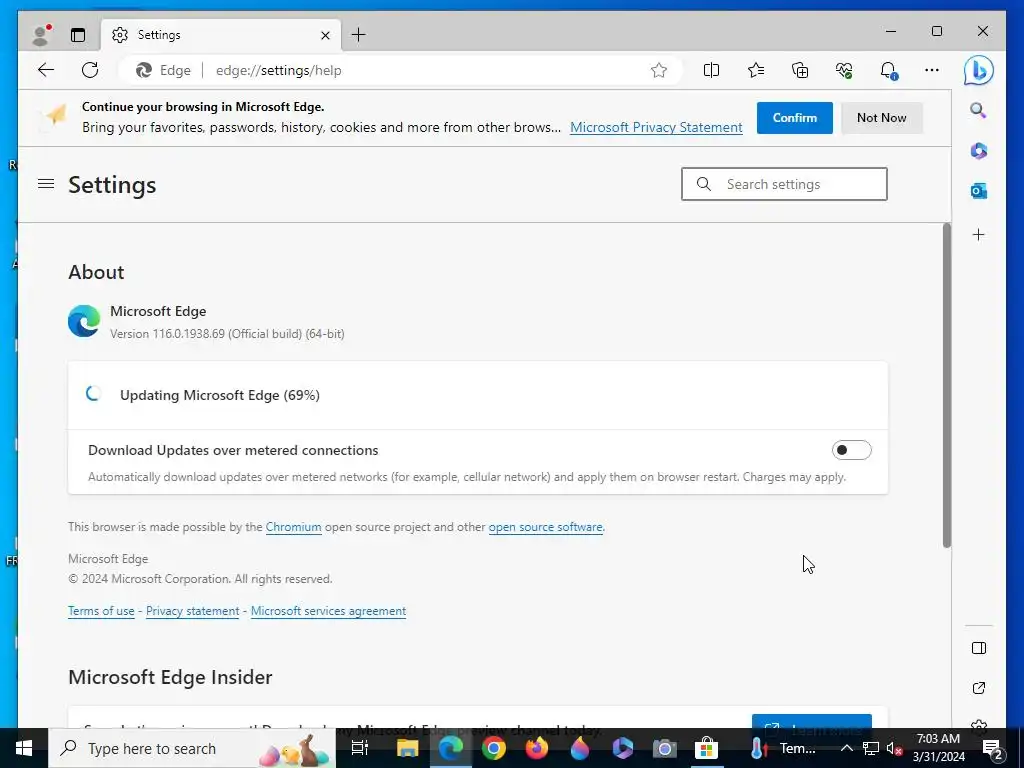This screenshot has height=768, width=1024.
Task: Open Firefox from the taskbar
Action: pyautogui.click(x=537, y=748)
